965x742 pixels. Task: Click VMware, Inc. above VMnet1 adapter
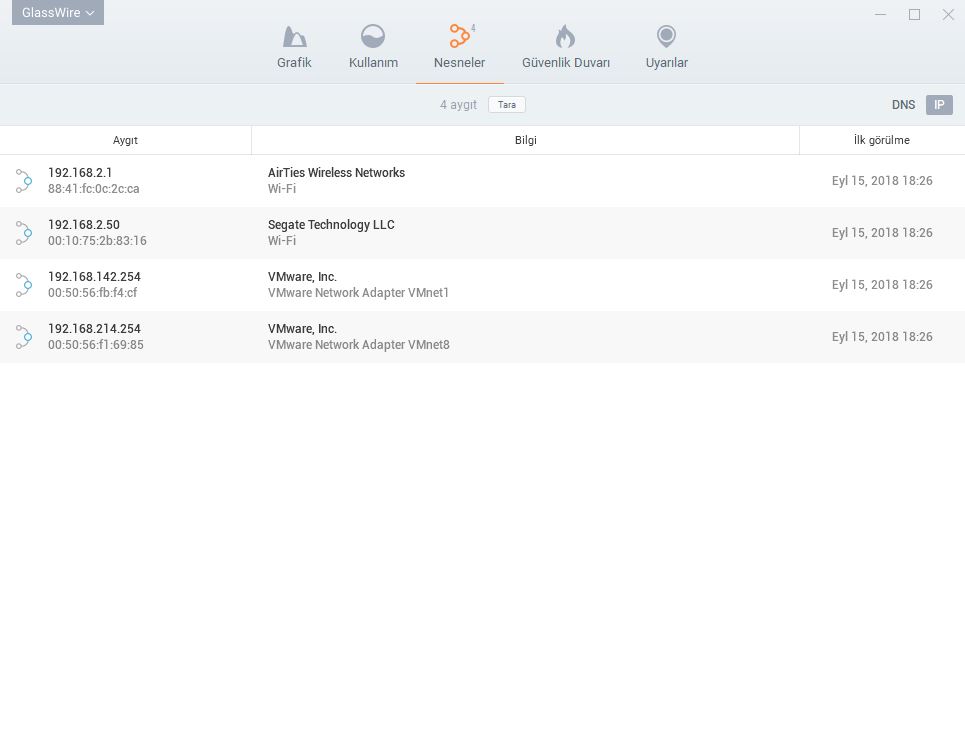pos(302,277)
